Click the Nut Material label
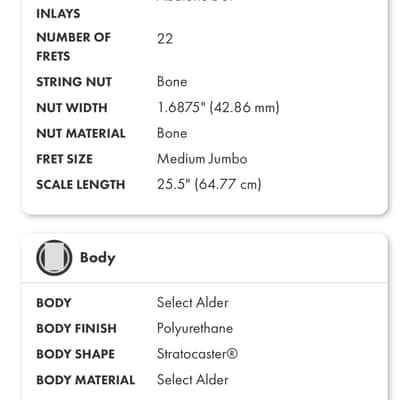 click(x=81, y=133)
